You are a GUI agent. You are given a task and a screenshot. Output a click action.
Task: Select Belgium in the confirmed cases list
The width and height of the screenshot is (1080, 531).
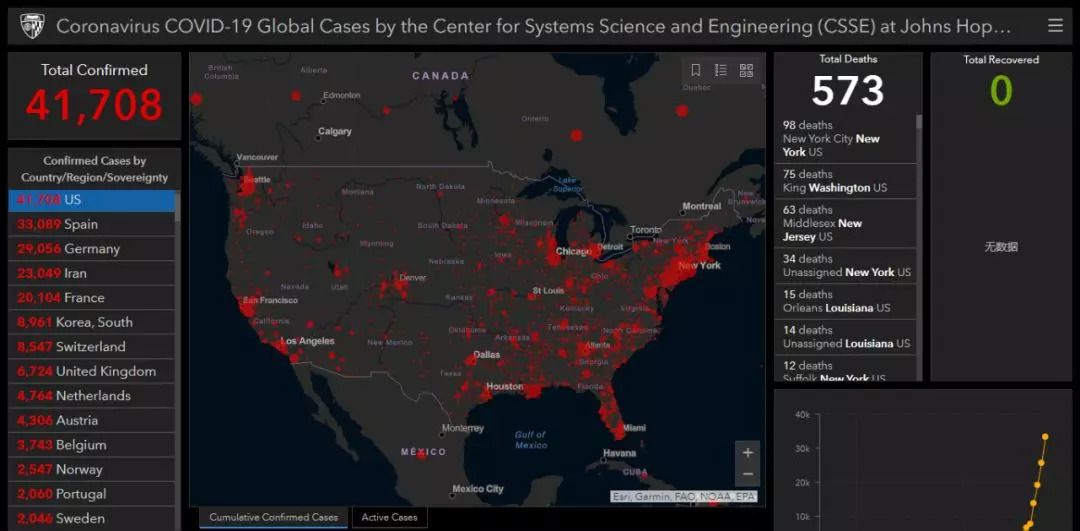click(92, 445)
